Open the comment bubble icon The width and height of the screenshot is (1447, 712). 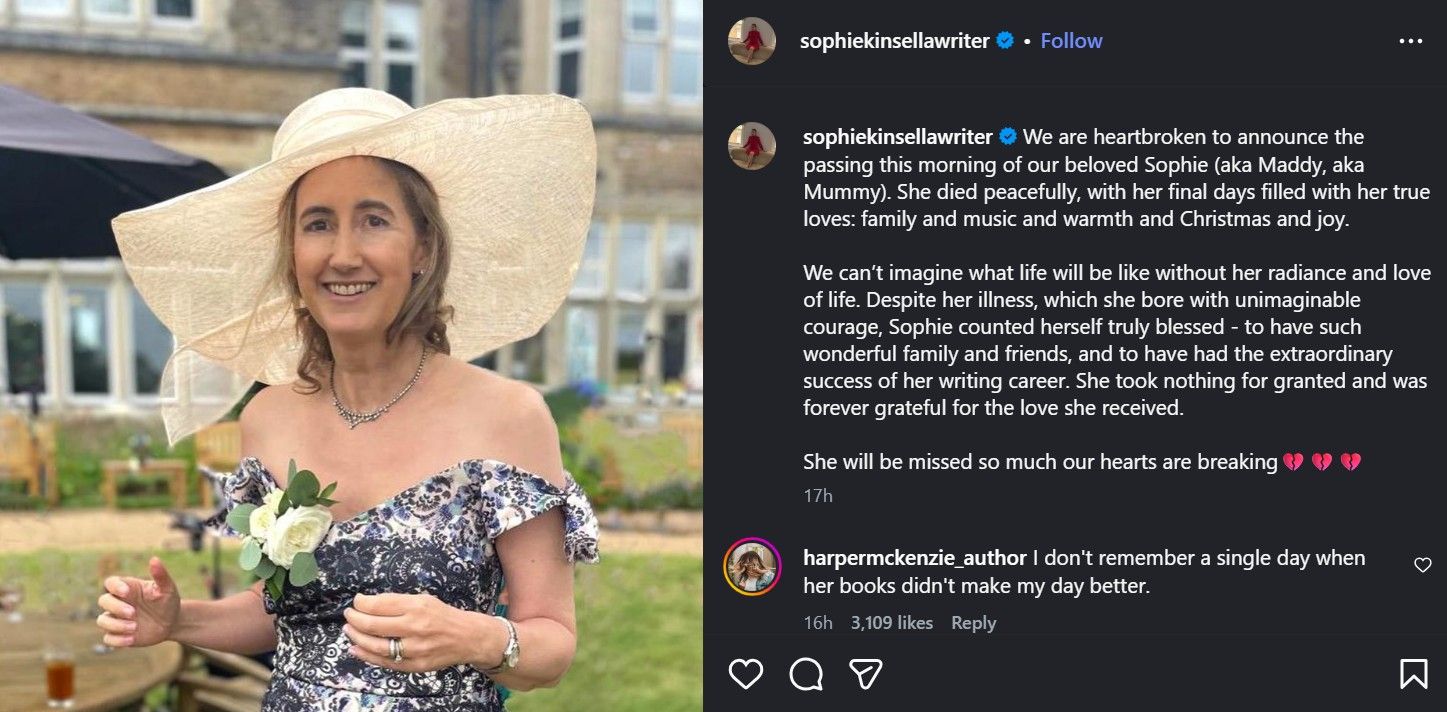point(806,673)
